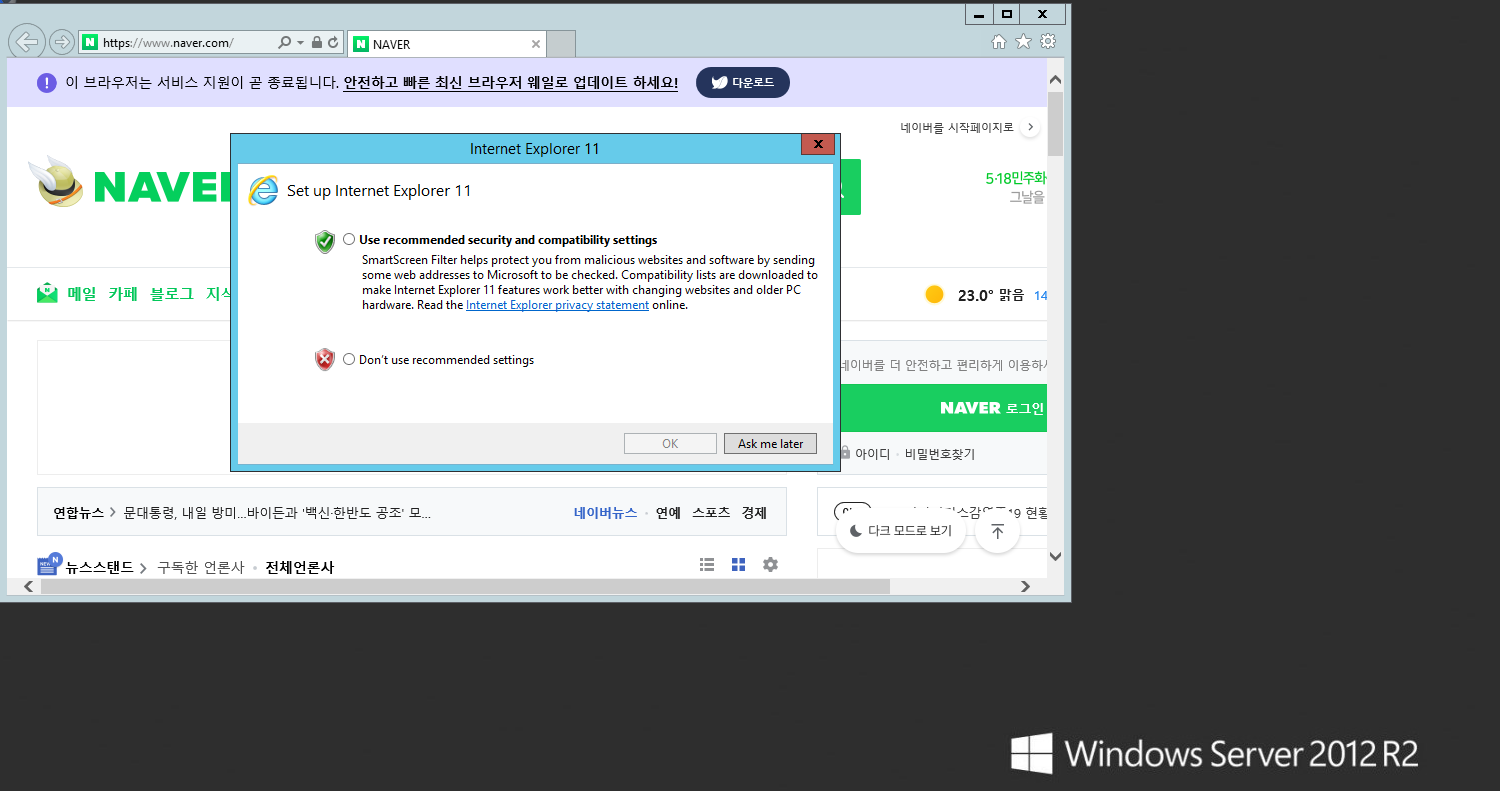Select Use recommended security settings radio

point(349,240)
